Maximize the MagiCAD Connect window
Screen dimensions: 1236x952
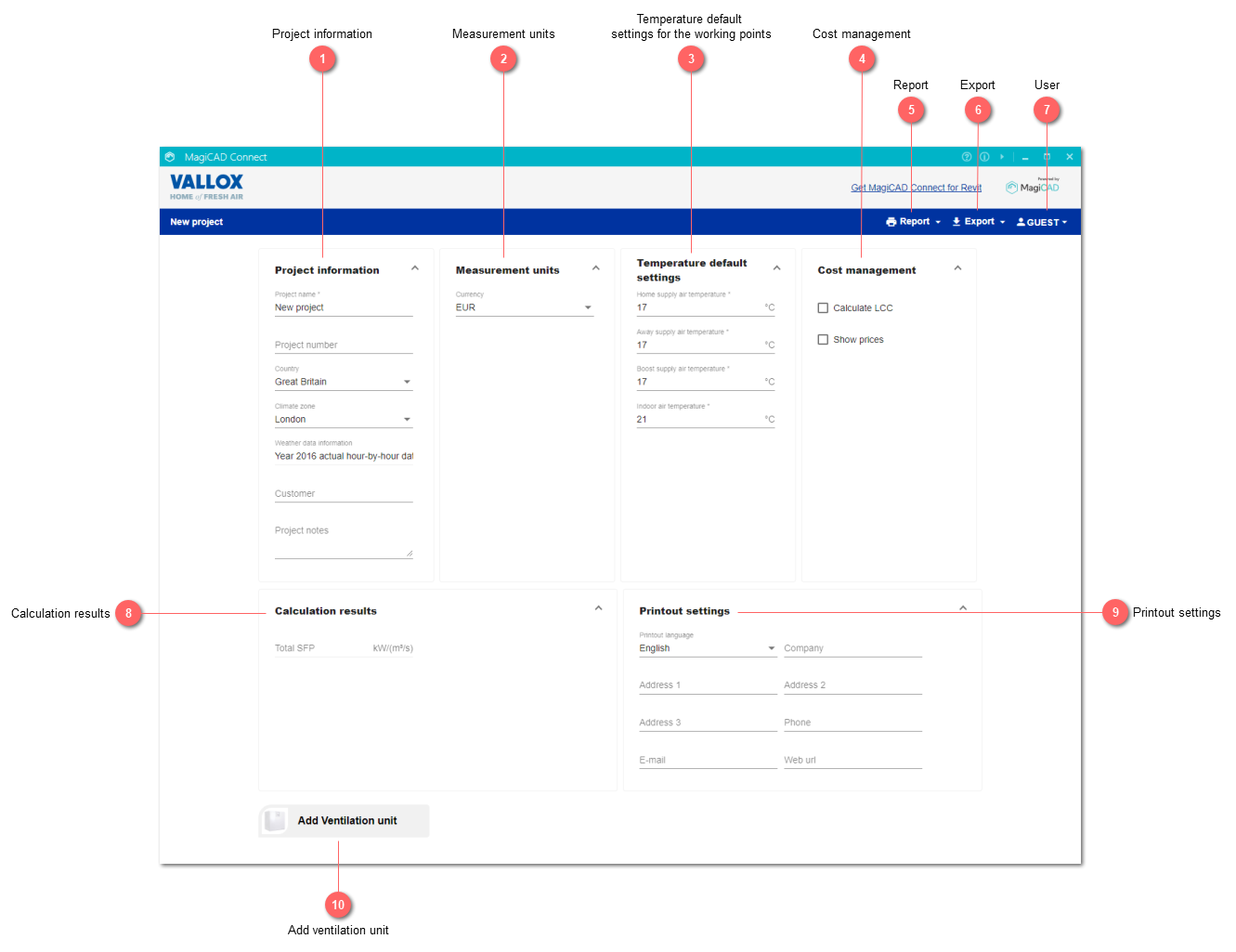(1047, 157)
